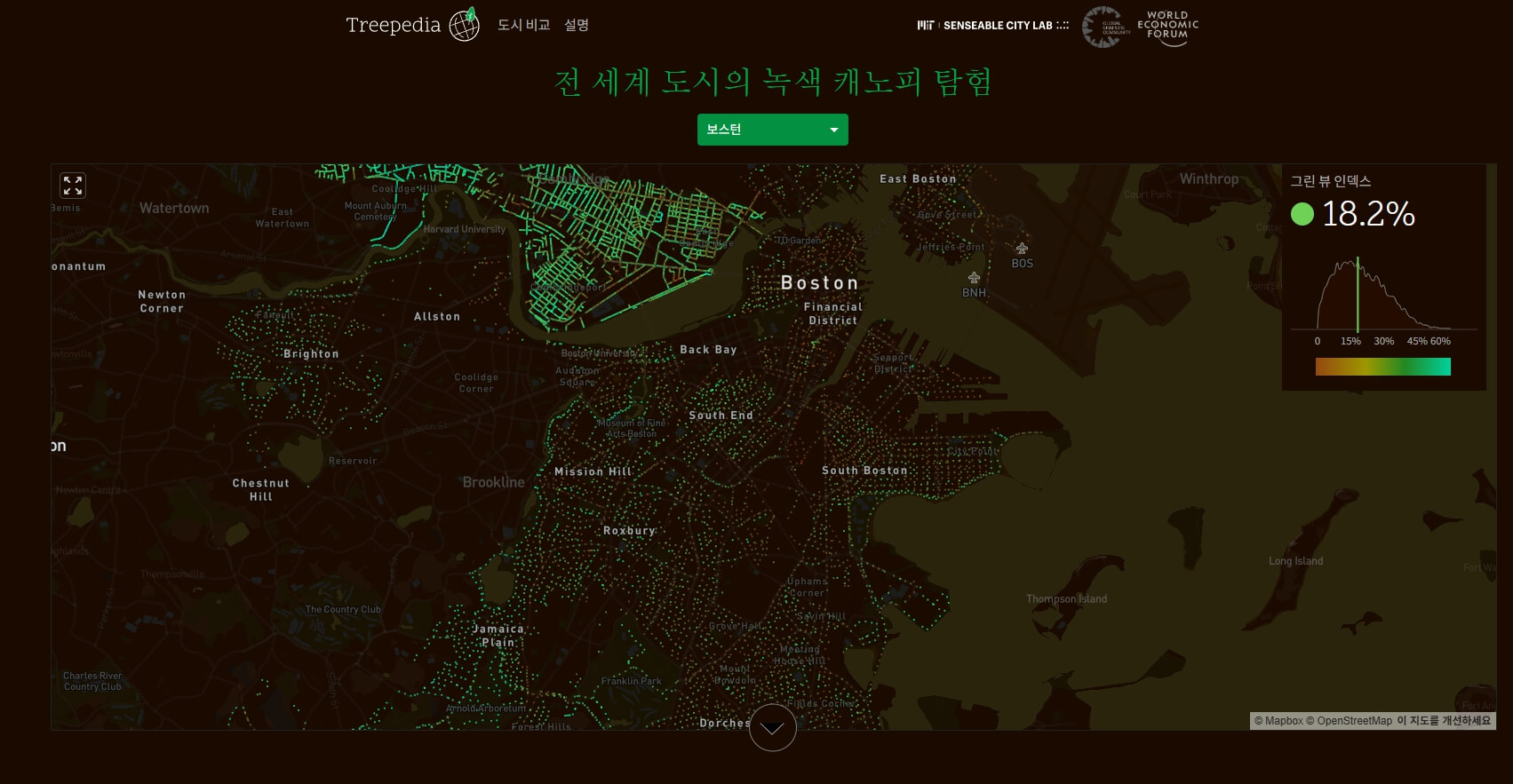Click the 이 지도를 개선하세요 link
This screenshot has width=1513, height=784.
1444,721
